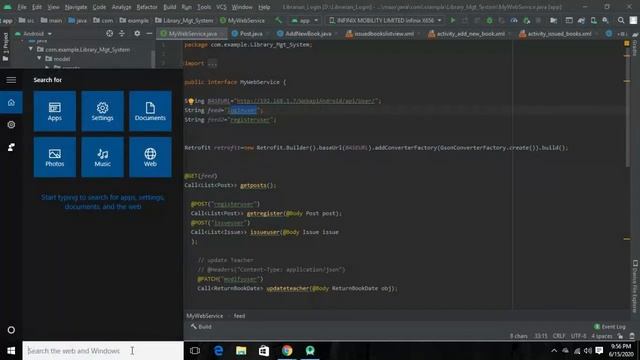Click the Make Project hammer icon
Screen dimensions: 640x360
278,20
